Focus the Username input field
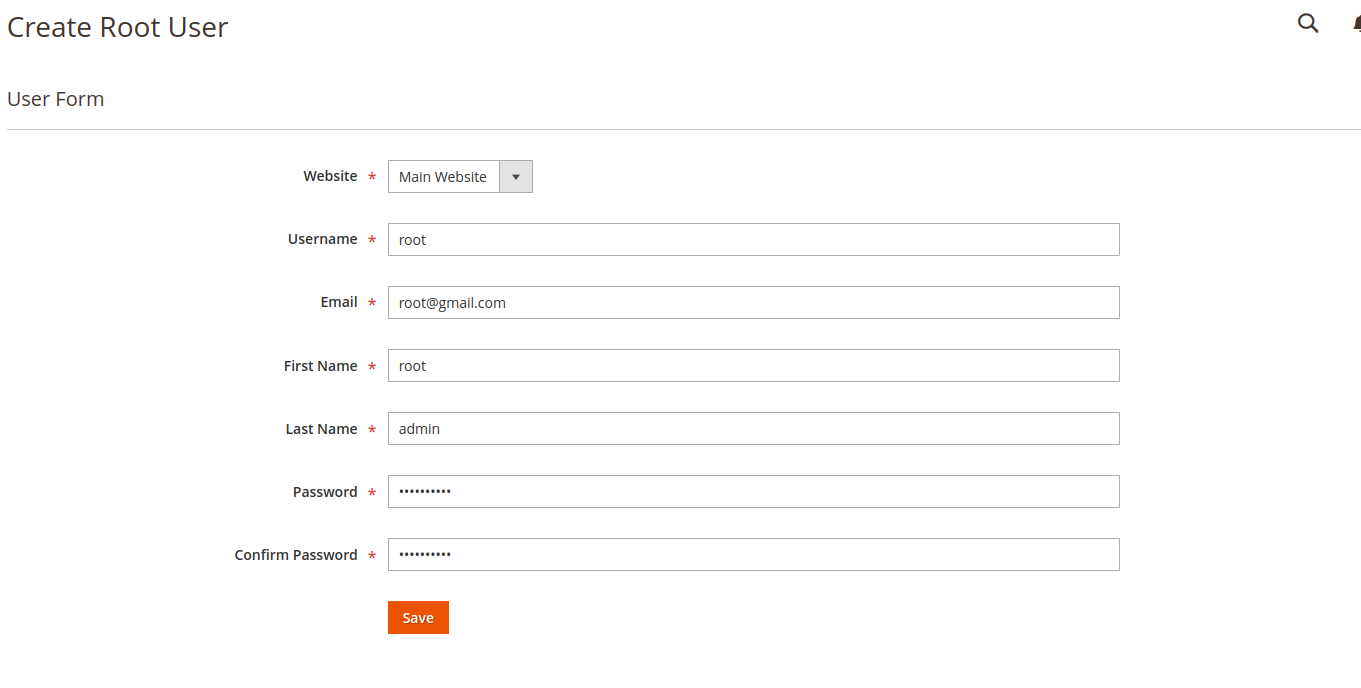The image size is (1361, 688). click(x=753, y=240)
